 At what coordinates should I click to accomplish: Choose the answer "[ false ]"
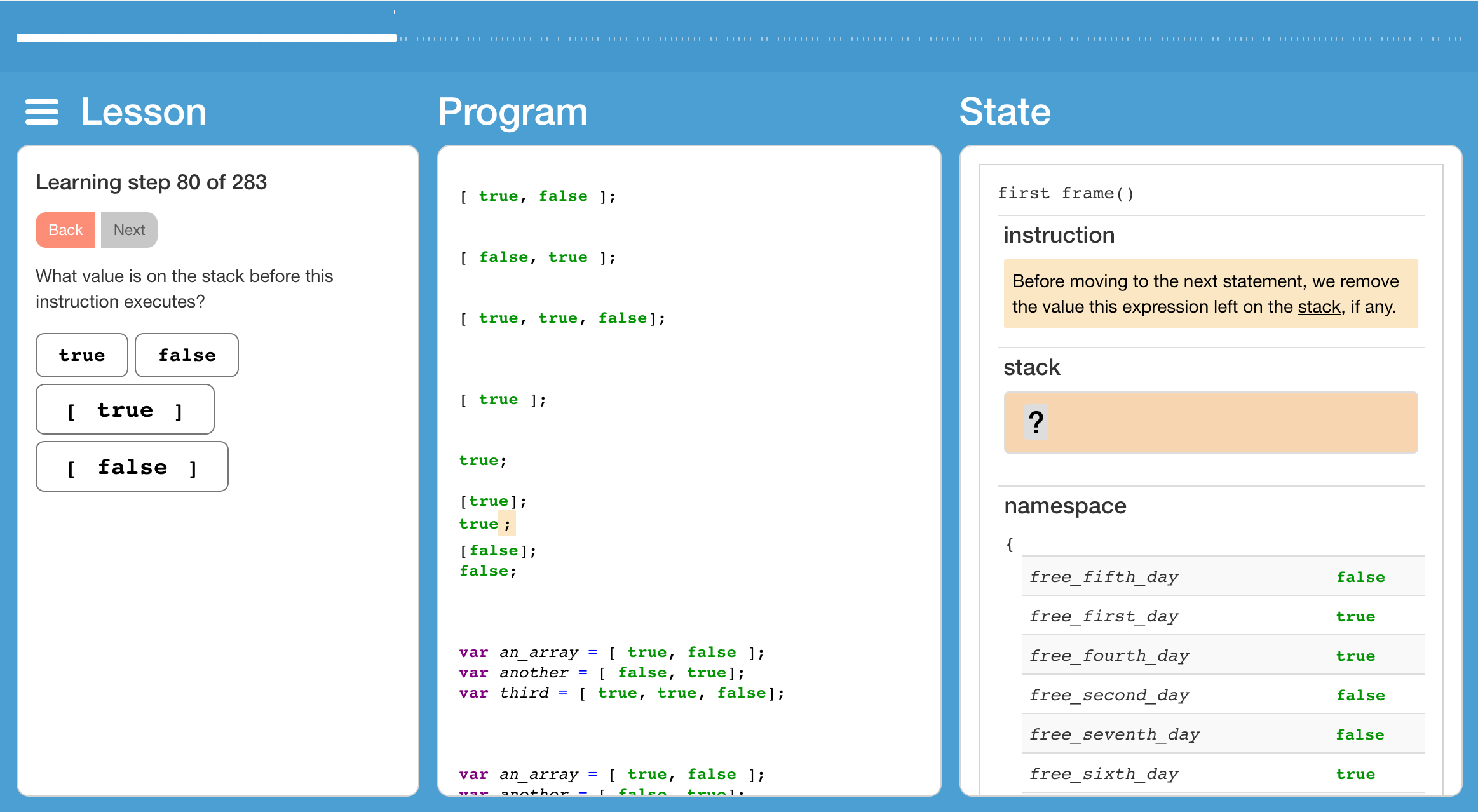tap(132, 467)
